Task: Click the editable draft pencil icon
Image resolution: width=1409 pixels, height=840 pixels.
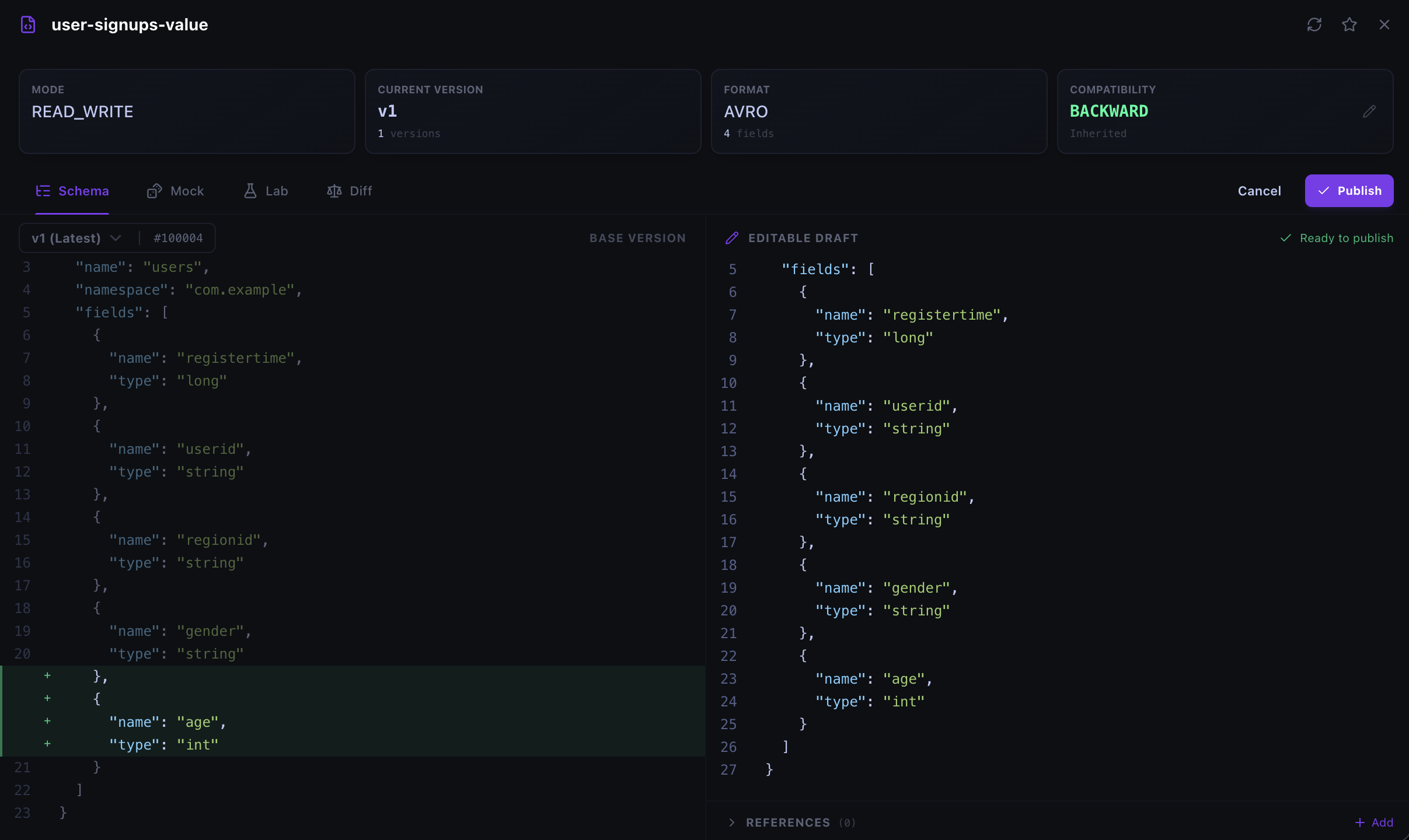Action: [x=731, y=238]
